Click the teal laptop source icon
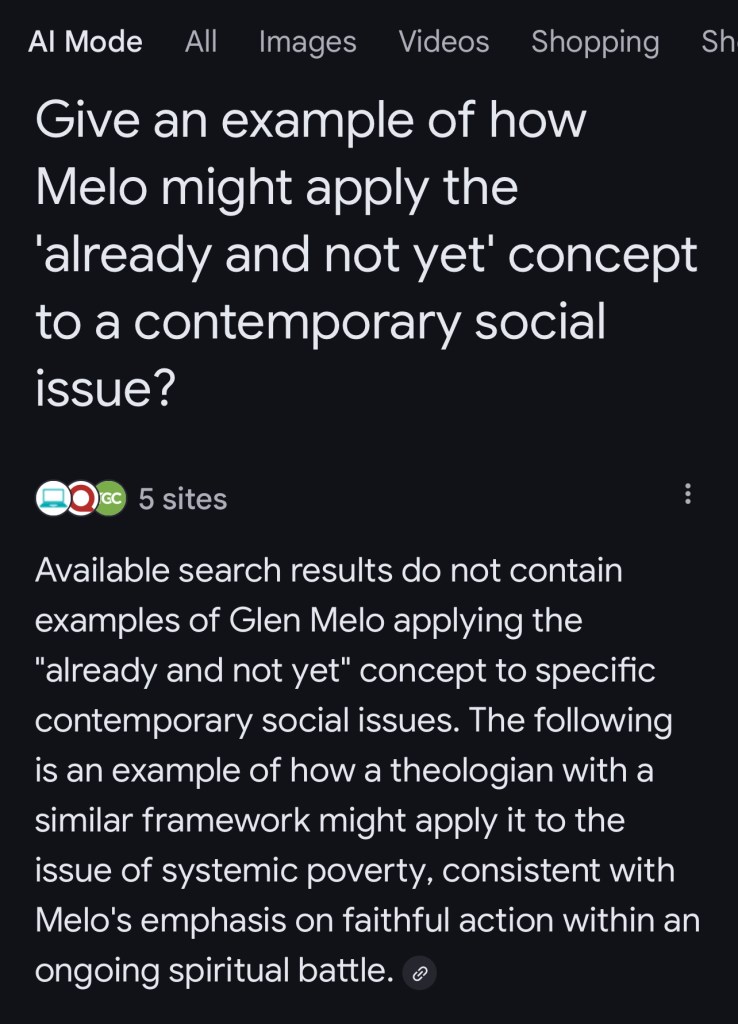Viewport: 738px width, 1024px height. tap(52, 498)
